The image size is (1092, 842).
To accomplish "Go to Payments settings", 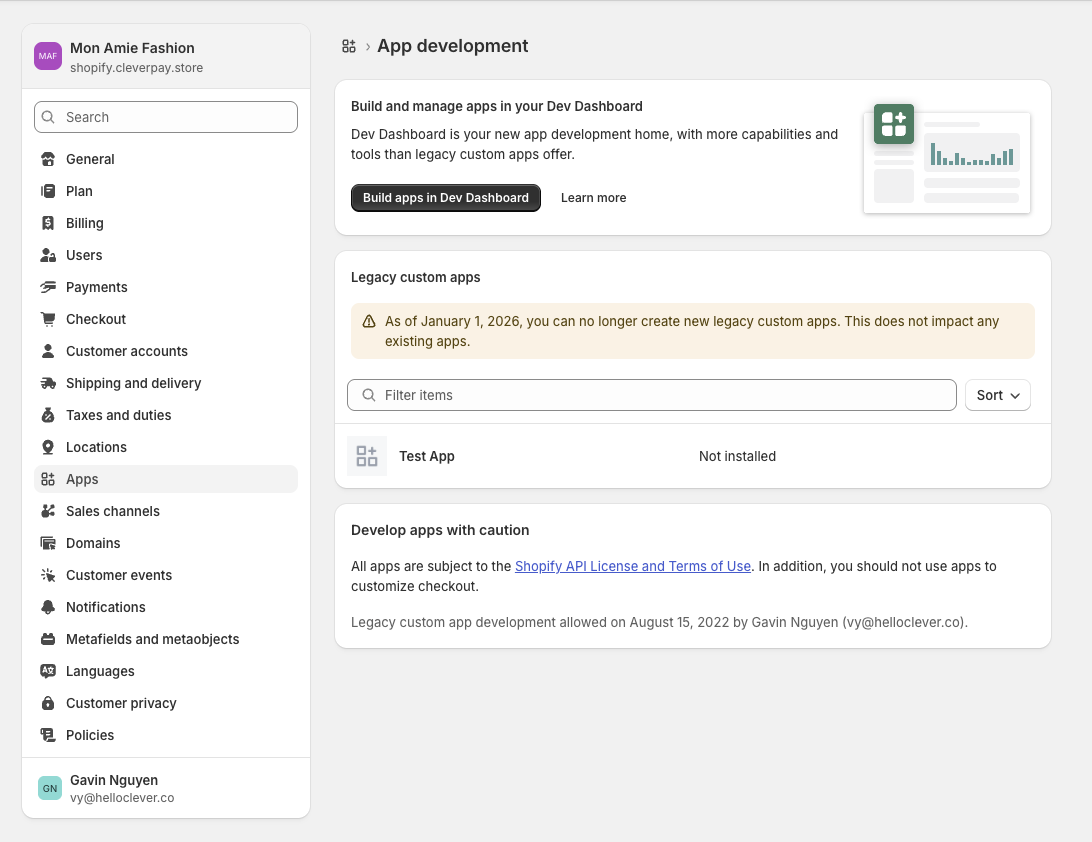I will click(96, 287).
